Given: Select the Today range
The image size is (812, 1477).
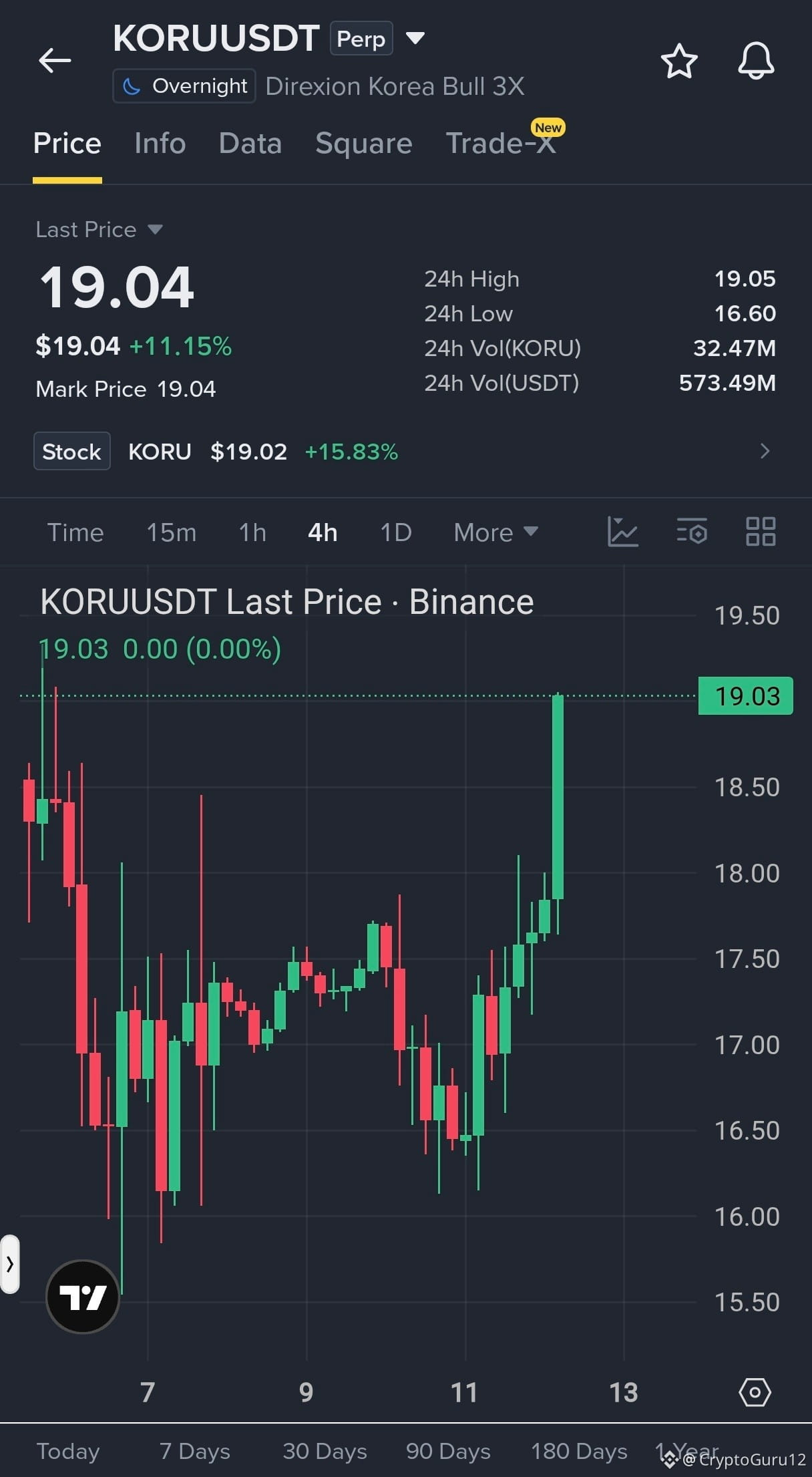Looking at the screenshot, I should coord(68,1451).
